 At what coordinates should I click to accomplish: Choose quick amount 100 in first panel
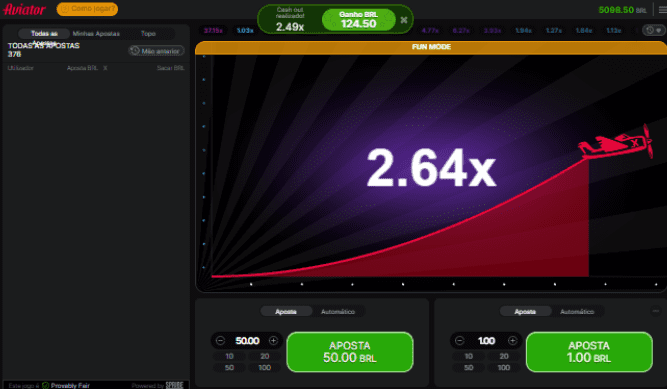265,367
